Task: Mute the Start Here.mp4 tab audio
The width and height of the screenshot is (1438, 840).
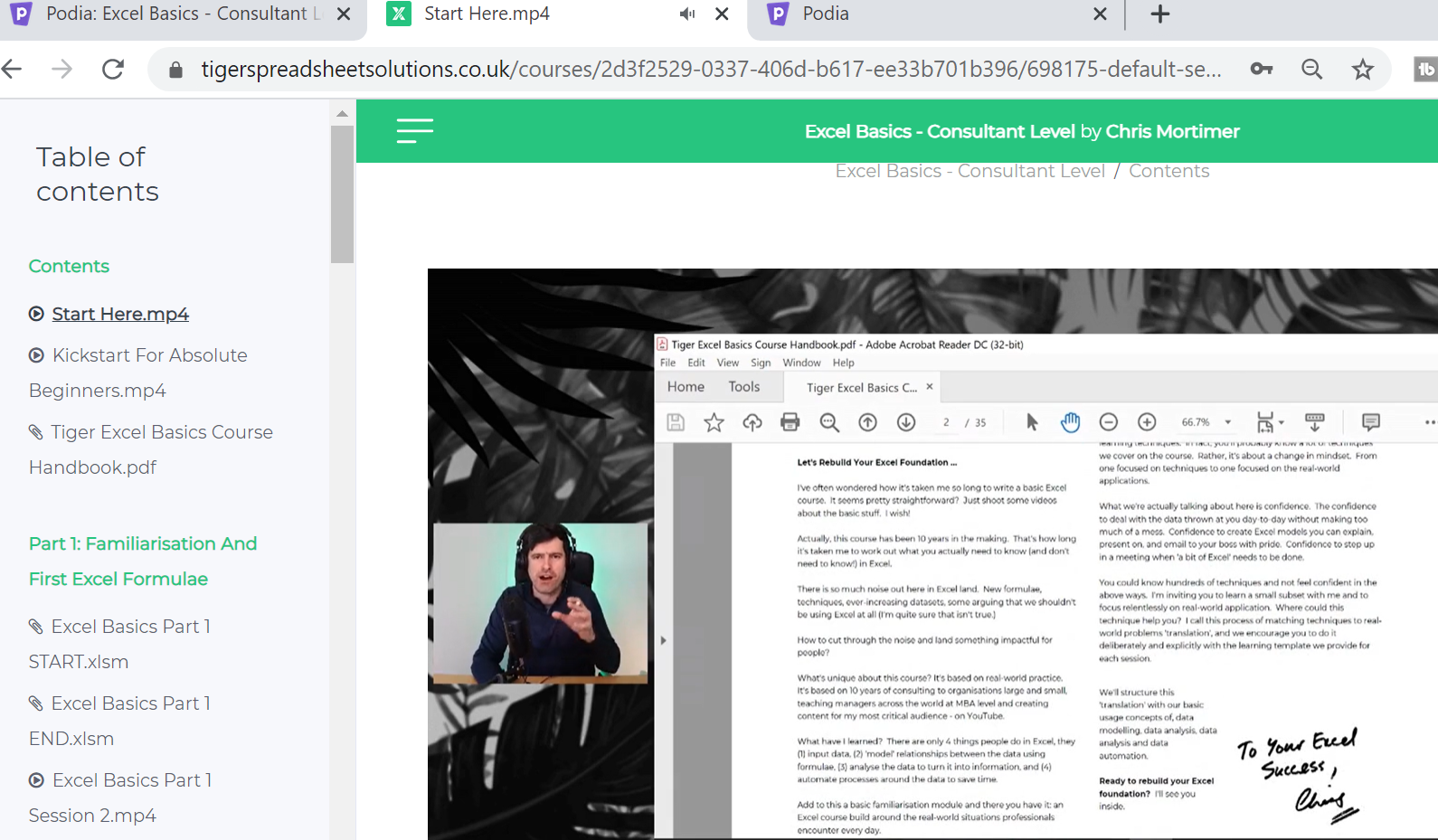Action: [687, 14]
